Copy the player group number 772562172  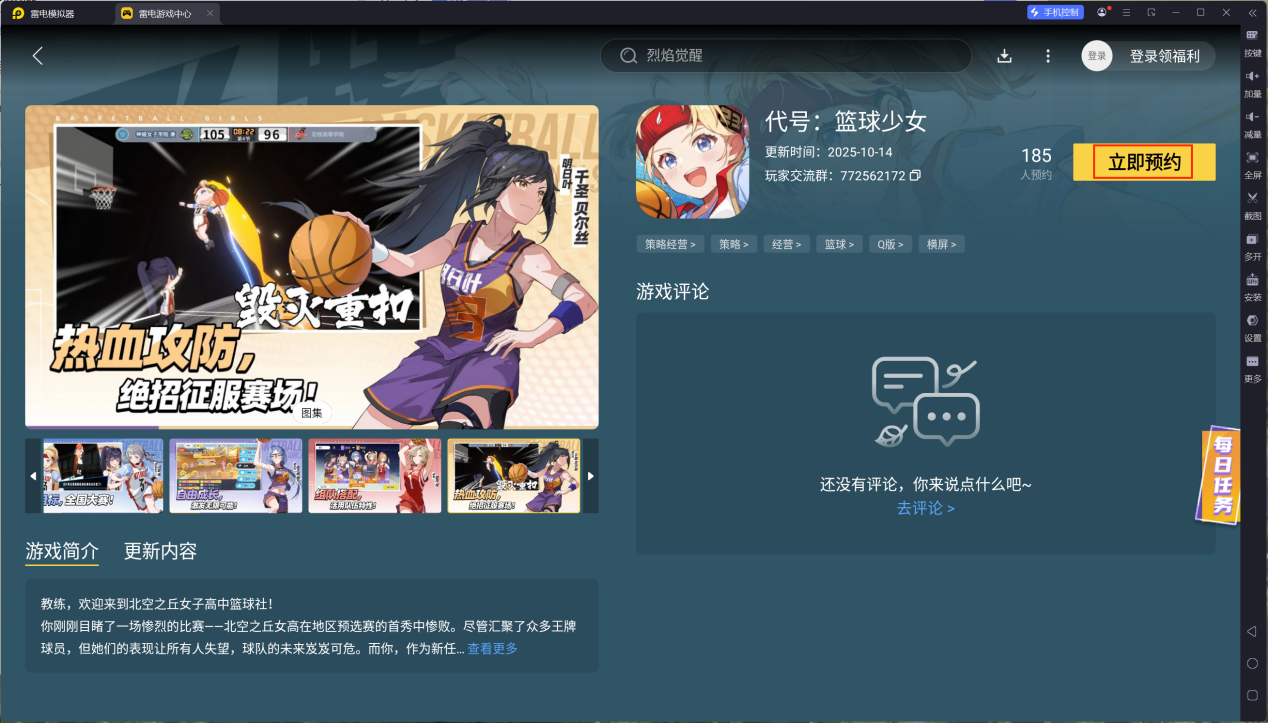(x=915, y=176)
